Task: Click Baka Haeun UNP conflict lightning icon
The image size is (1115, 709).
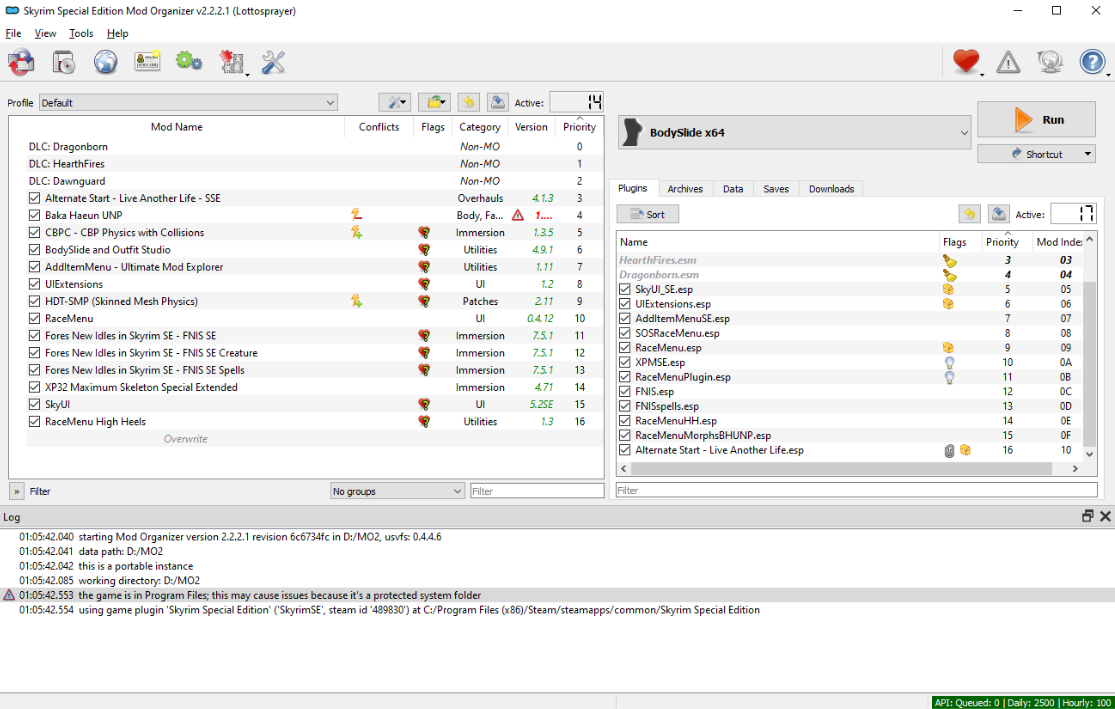Action: [357, 215]
